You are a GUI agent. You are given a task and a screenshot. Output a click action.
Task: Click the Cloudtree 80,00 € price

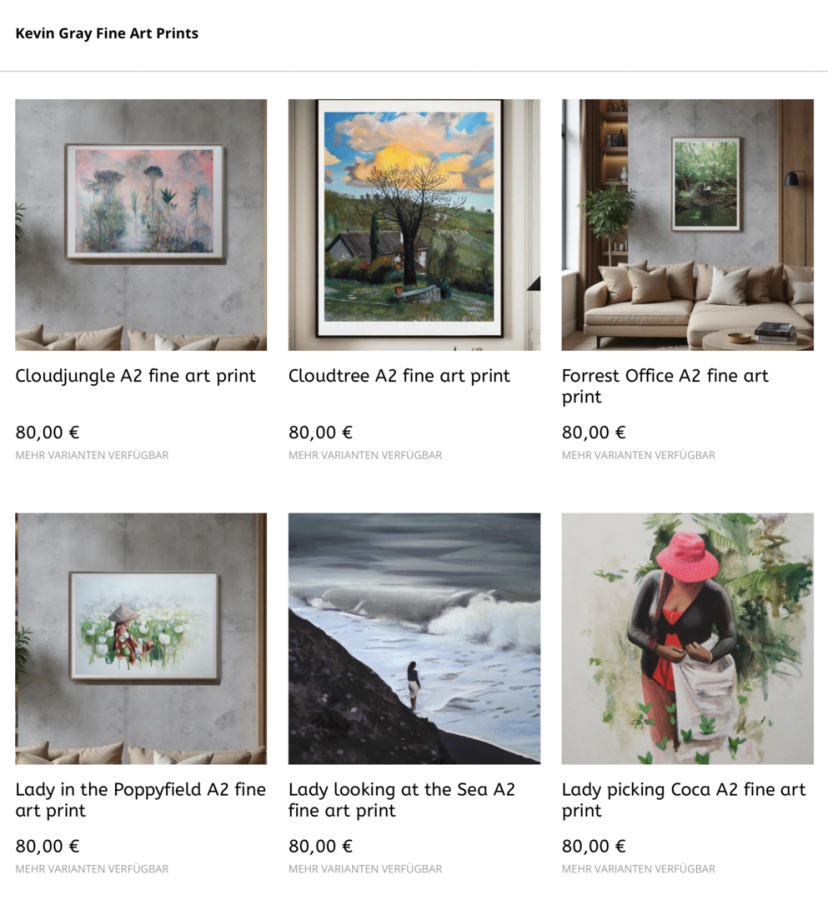[320, 432]
